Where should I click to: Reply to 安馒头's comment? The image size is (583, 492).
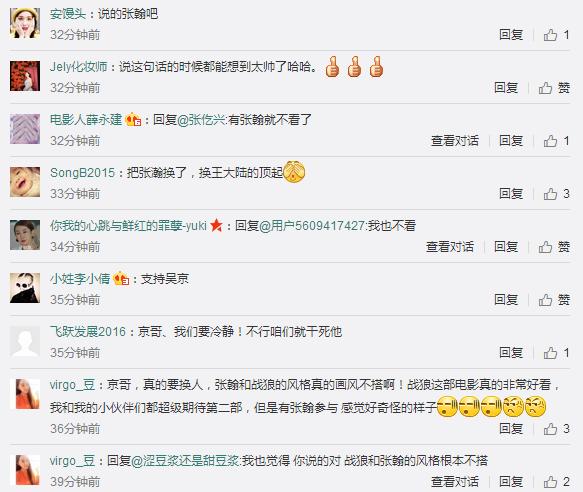(x=511, y=35)
